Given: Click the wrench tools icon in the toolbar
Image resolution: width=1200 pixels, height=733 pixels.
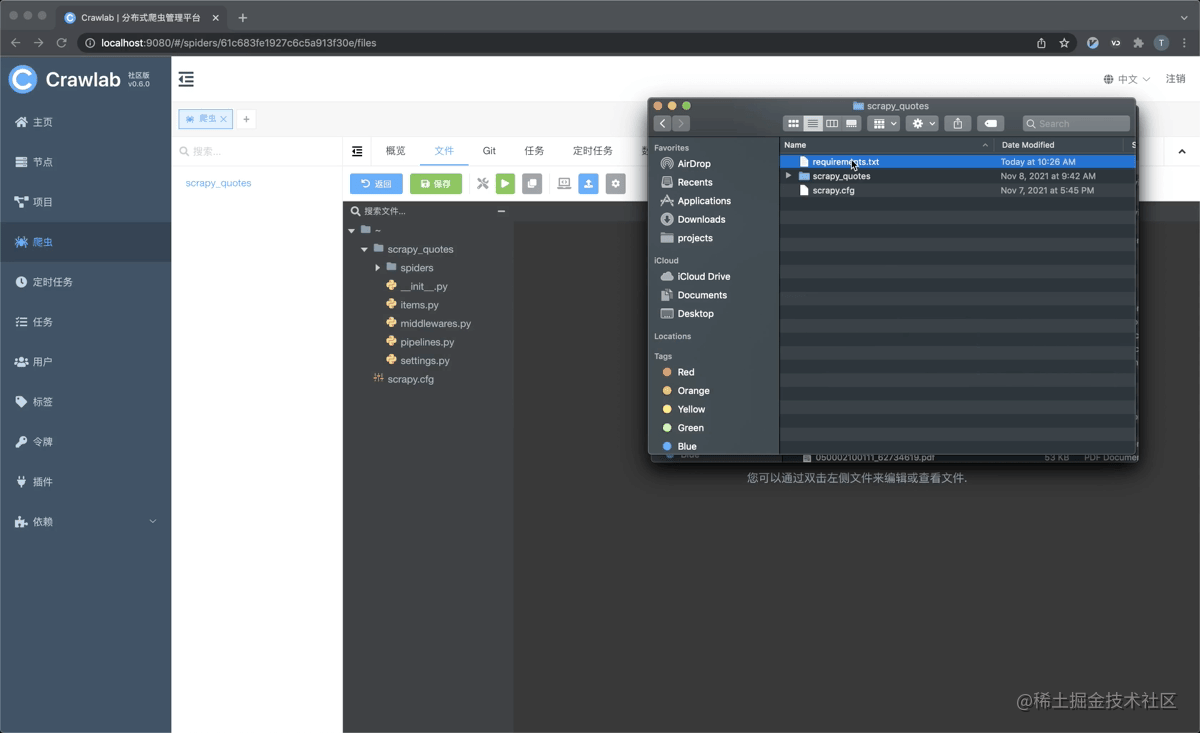Looking at the screenshot, I should point(482,184).
